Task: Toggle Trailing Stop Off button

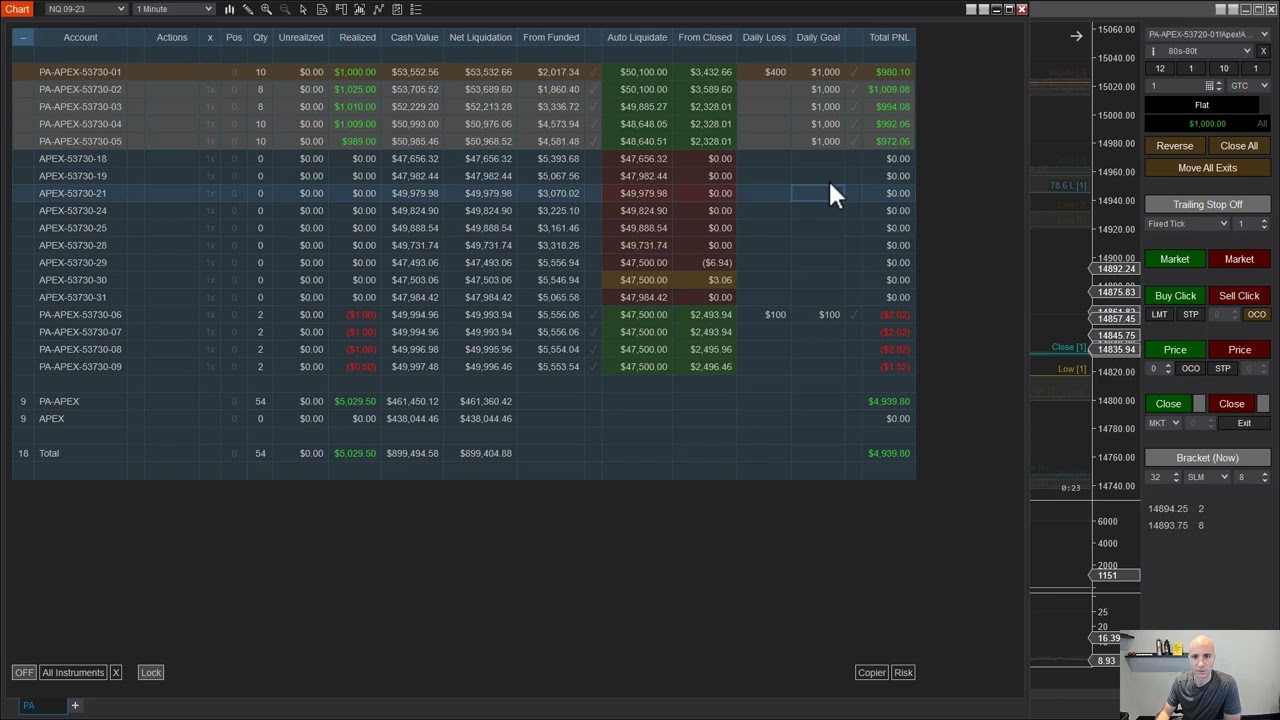Action: pyautogui.click(x=1207, y=204)
